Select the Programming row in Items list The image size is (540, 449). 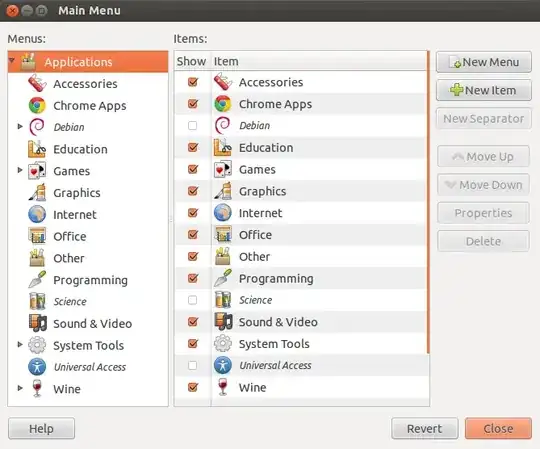coord(301,278)
